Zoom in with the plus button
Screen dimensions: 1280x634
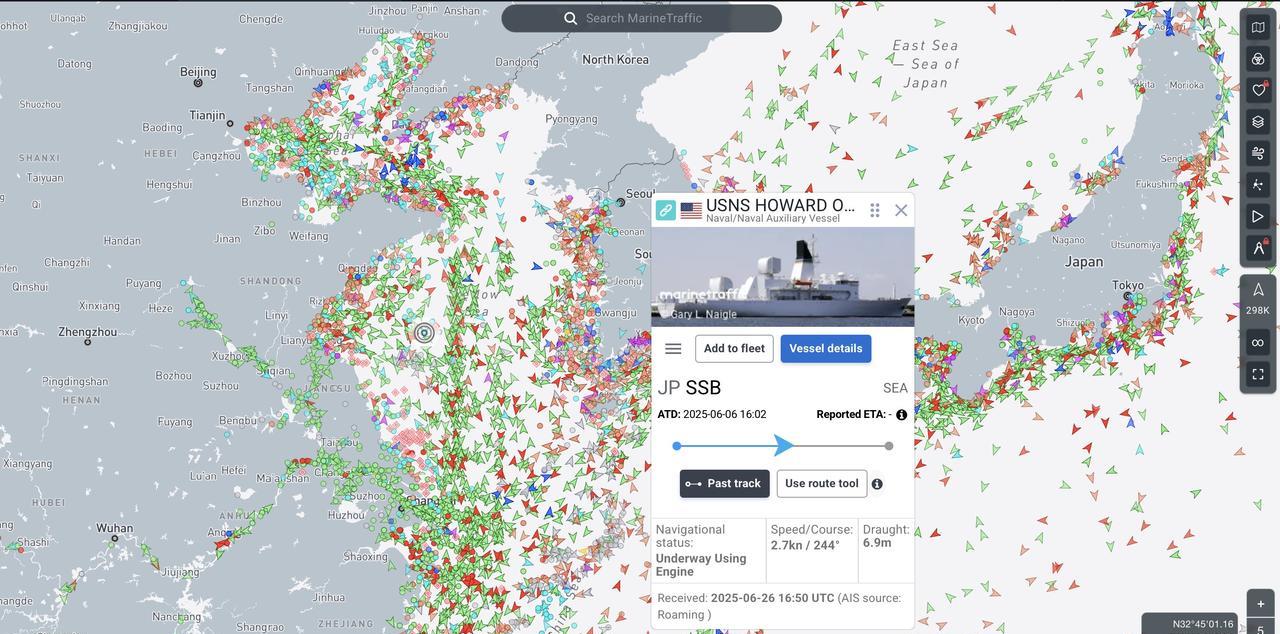[1260, 604]
